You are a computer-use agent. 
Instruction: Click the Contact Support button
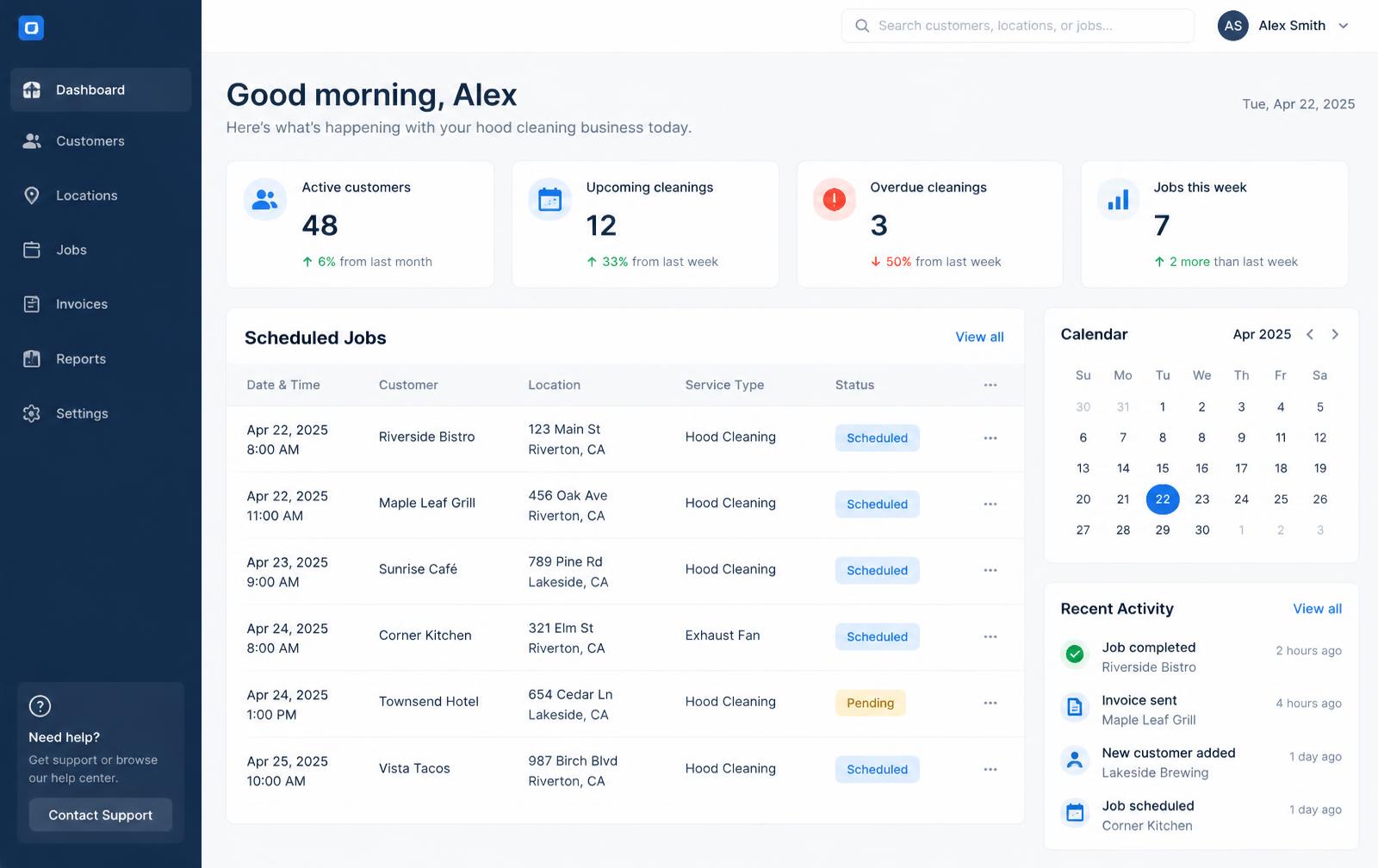click(x=101, y=815)
